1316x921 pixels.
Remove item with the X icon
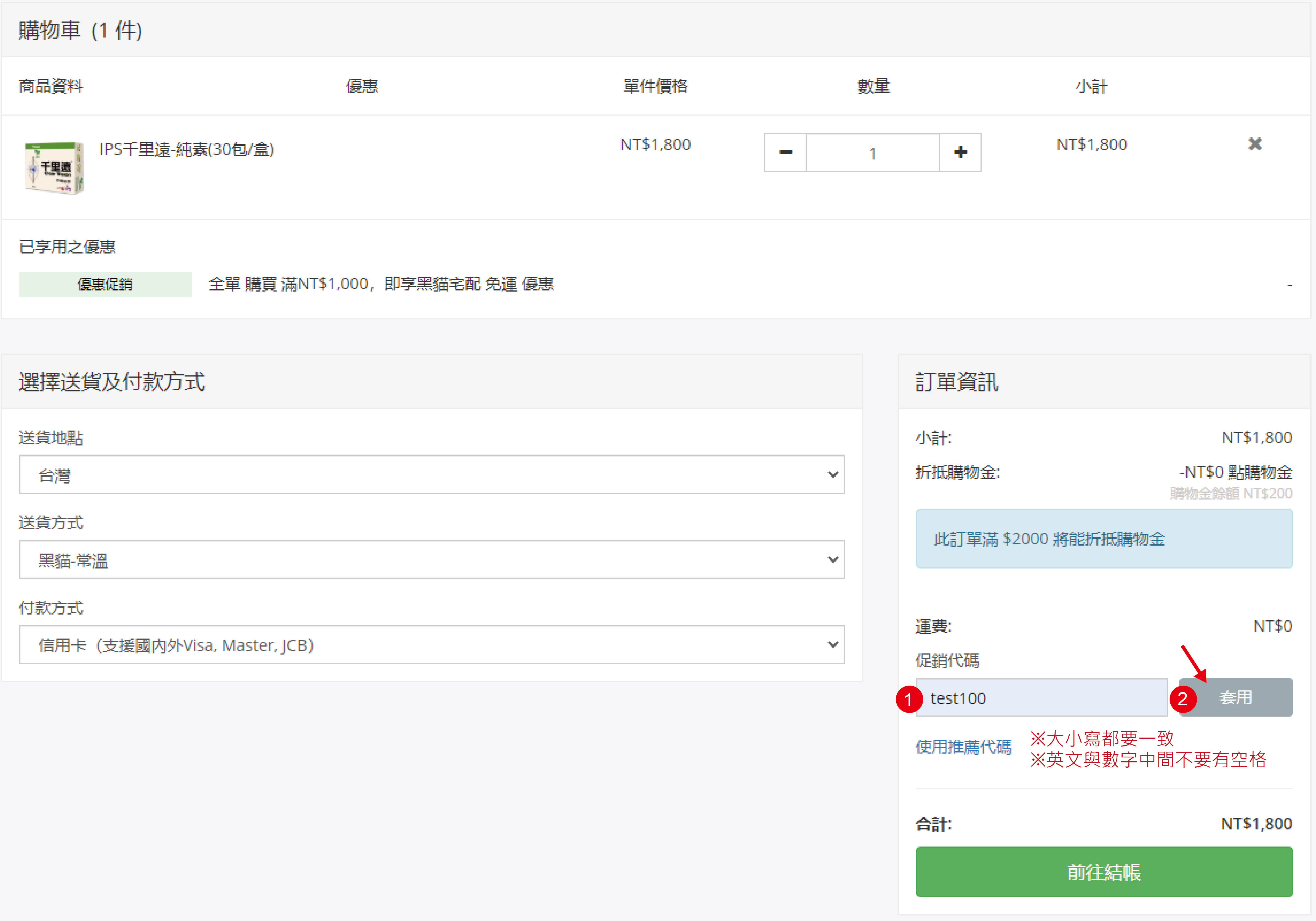coord(1255,144)
